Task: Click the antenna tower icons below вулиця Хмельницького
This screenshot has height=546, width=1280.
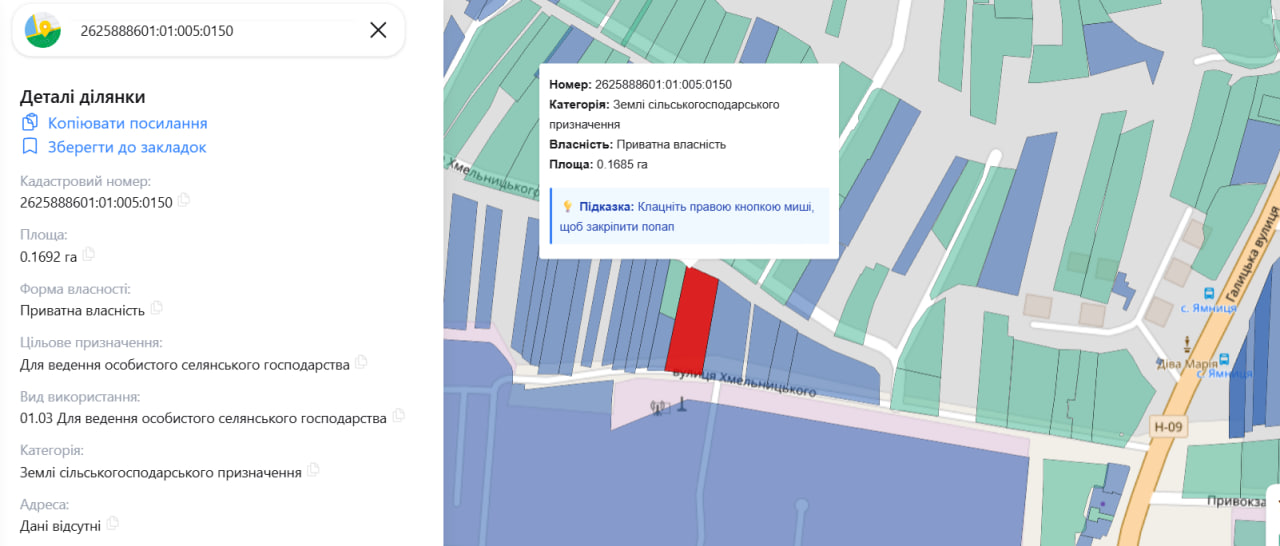Action: pos(670,405)
